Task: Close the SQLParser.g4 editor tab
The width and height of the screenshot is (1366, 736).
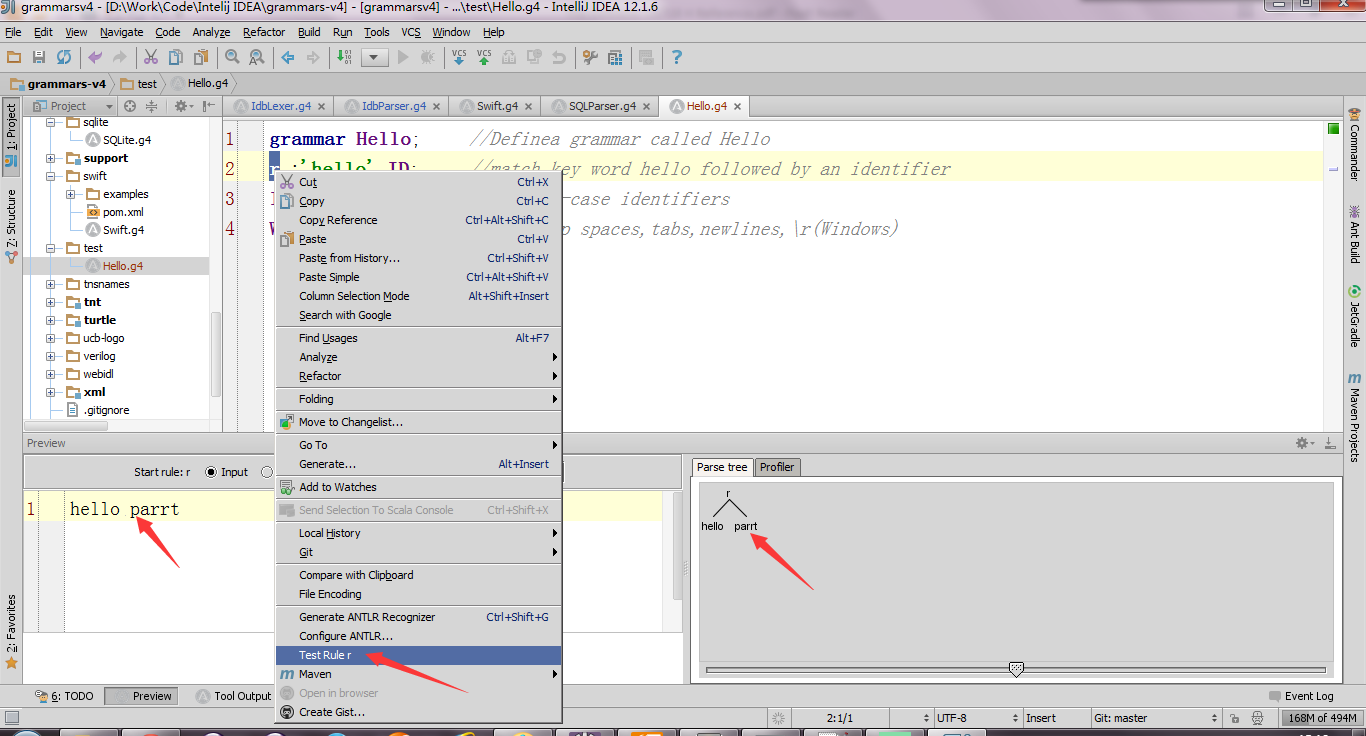Action: [x=646, y=106]
